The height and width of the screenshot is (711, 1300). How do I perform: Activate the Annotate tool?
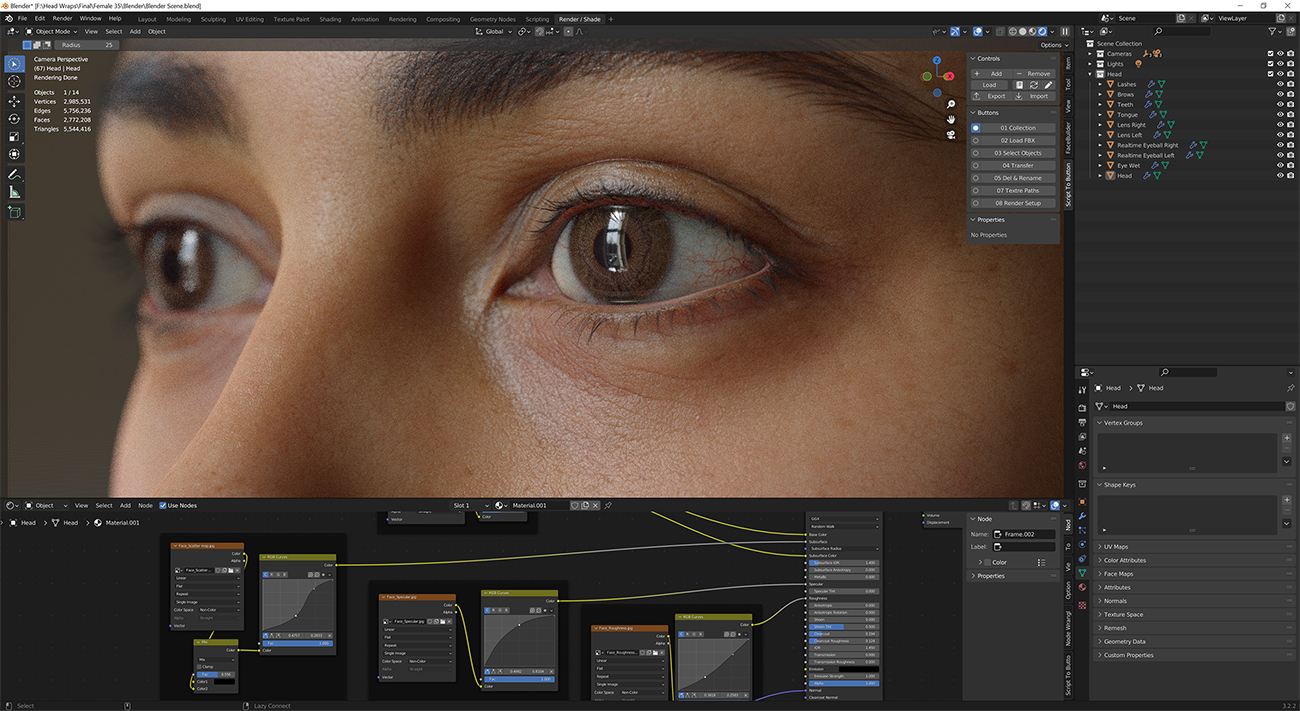(13, 174)
